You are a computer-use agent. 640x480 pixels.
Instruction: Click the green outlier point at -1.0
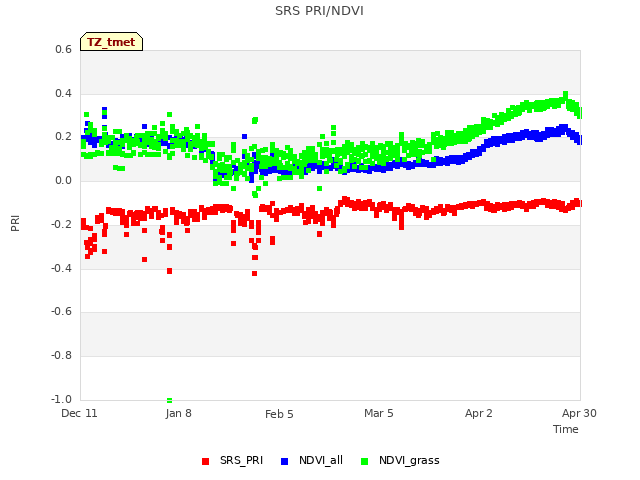tap(169, 400)
